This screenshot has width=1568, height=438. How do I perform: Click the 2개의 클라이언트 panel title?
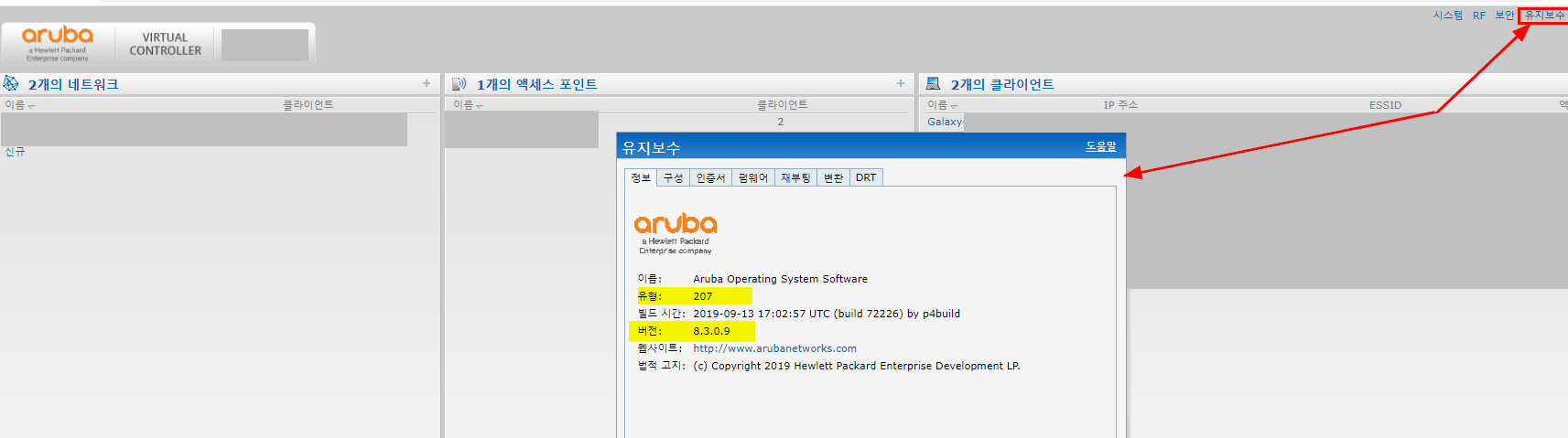(1002, 84)
